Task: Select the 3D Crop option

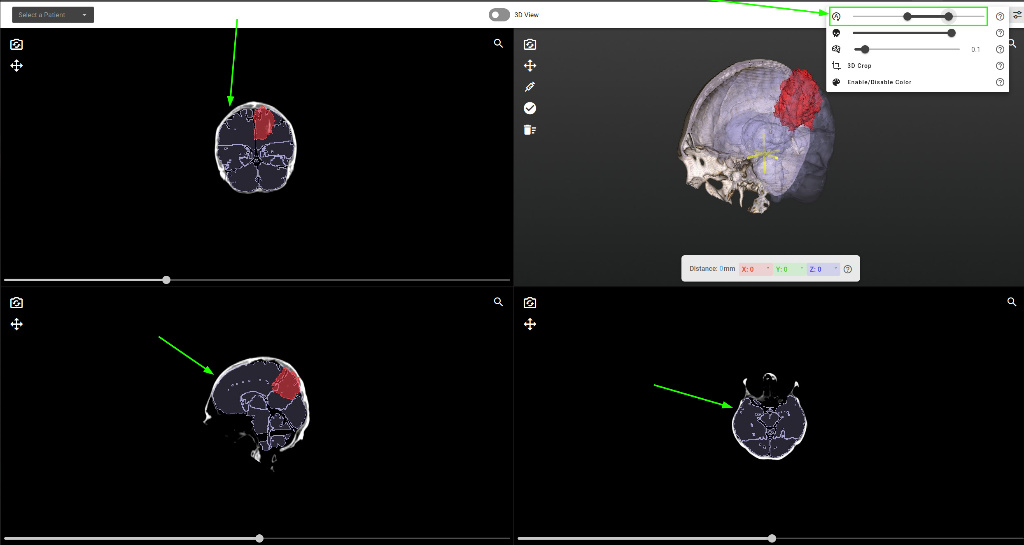Action: 858,66
